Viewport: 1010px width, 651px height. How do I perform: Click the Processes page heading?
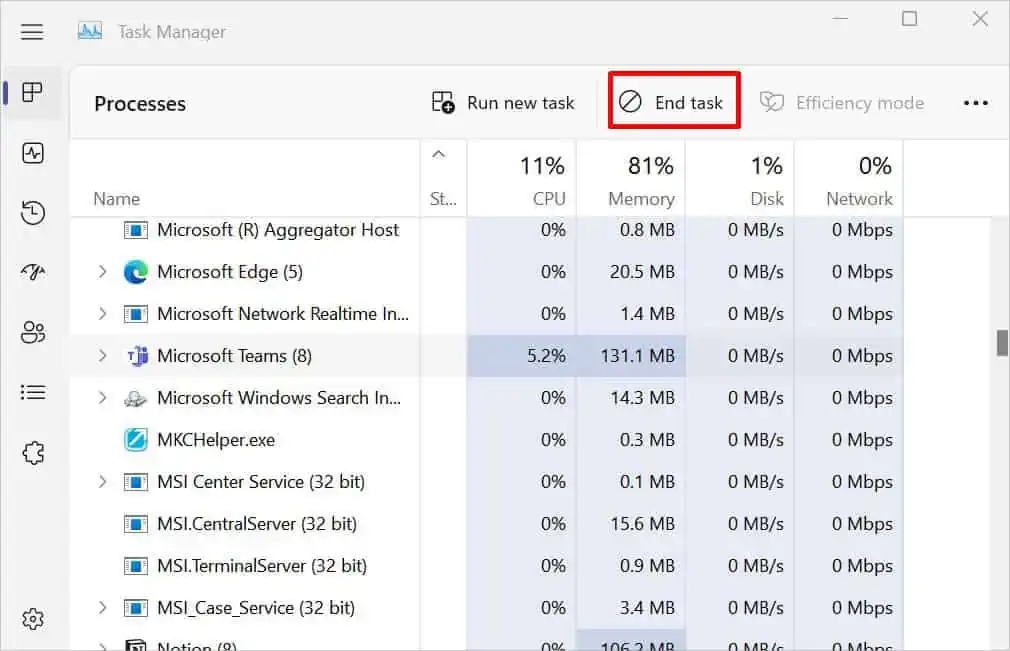pyautogui.click(x=140, y=104)
